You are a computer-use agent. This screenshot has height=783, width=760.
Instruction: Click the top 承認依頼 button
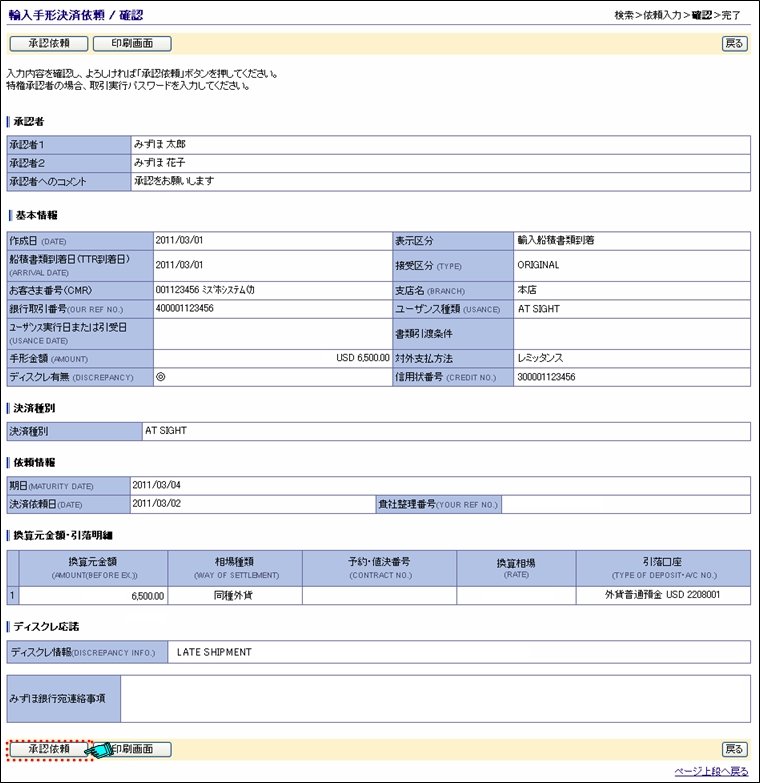[x=49, y=43]
